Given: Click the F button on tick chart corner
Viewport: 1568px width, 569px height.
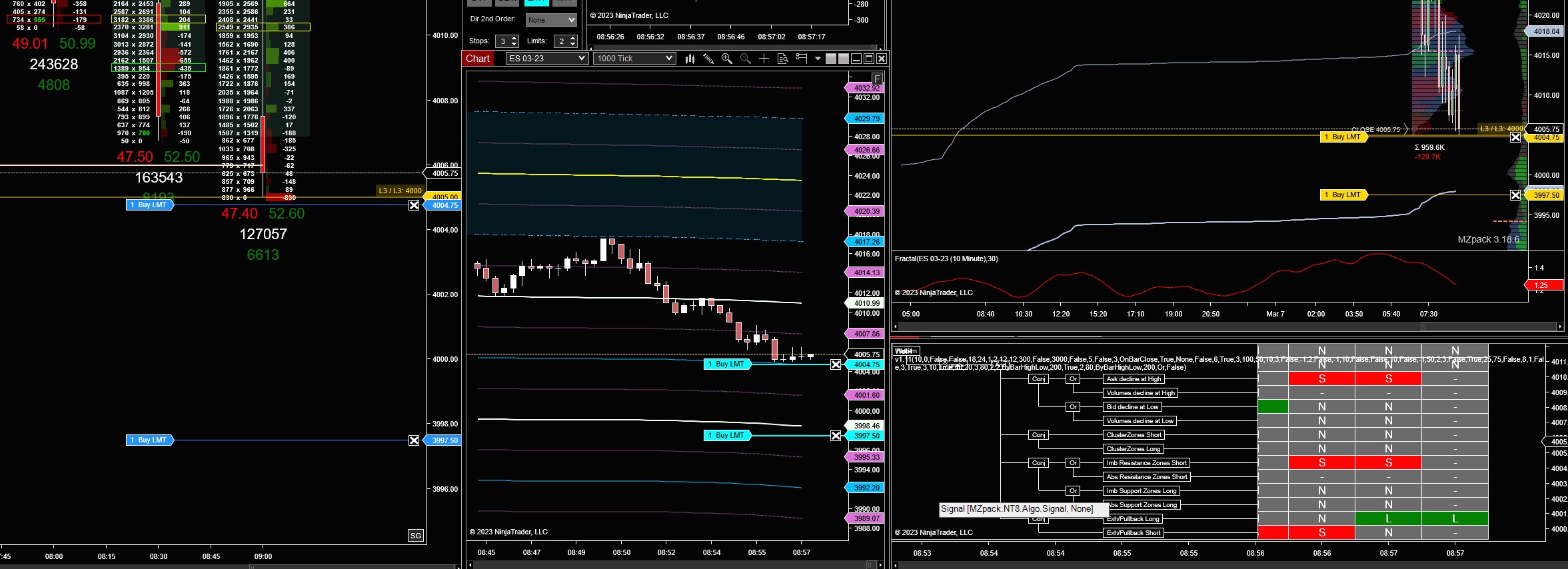Looking at the screenshot, I should click(877, 79).
